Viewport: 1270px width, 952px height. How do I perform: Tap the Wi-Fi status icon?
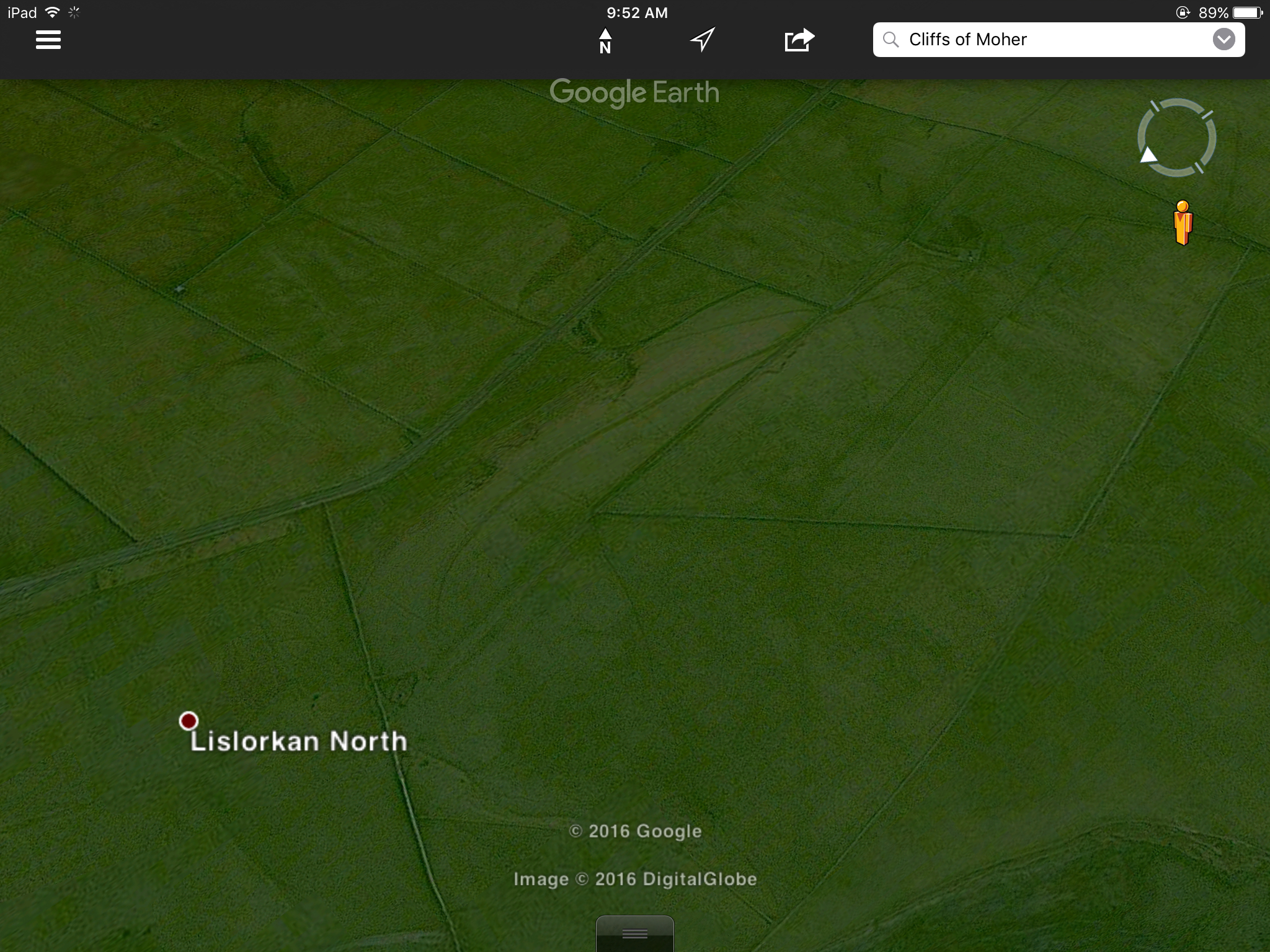click(x=53, y=12)
